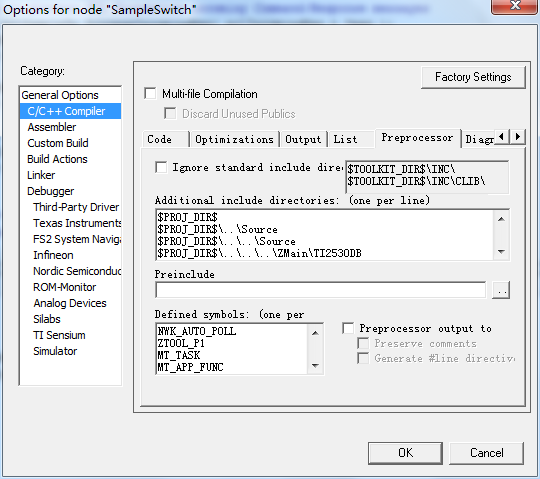Screen dimensions: 540x479
Task: Select Assembler category
Action: tap(52, 127)
